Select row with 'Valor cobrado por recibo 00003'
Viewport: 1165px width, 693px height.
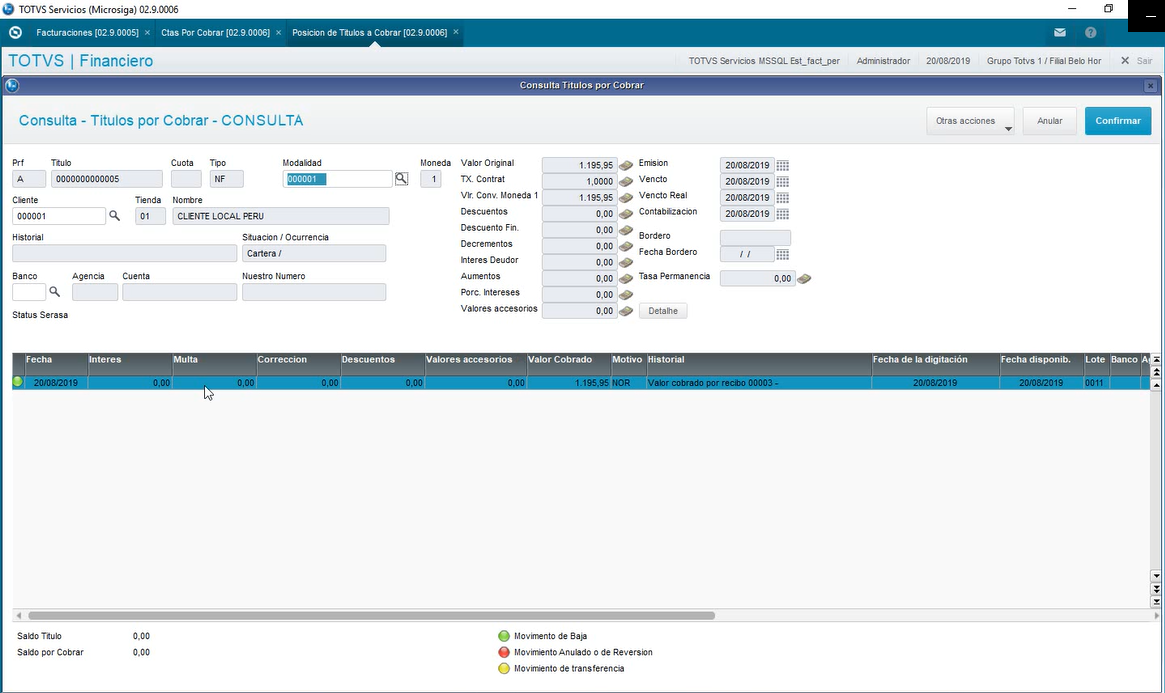(581, 383)
